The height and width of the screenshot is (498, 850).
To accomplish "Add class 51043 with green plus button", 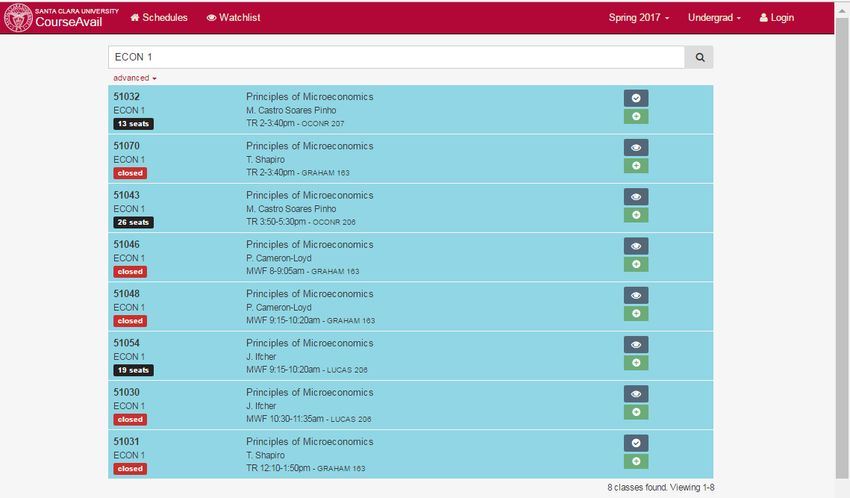I will tap(636, 215).
